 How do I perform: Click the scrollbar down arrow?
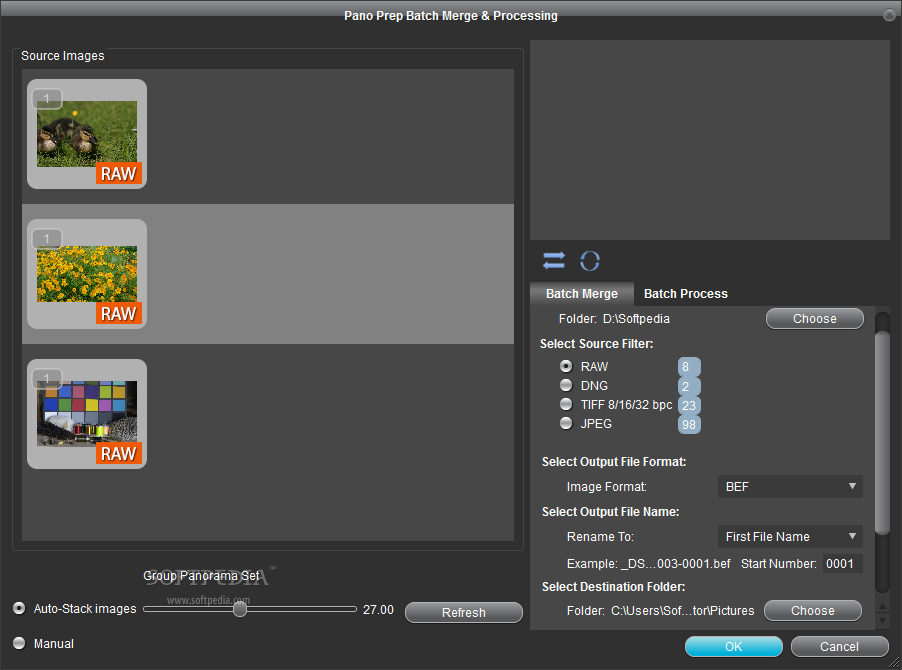tap(882, 621)
